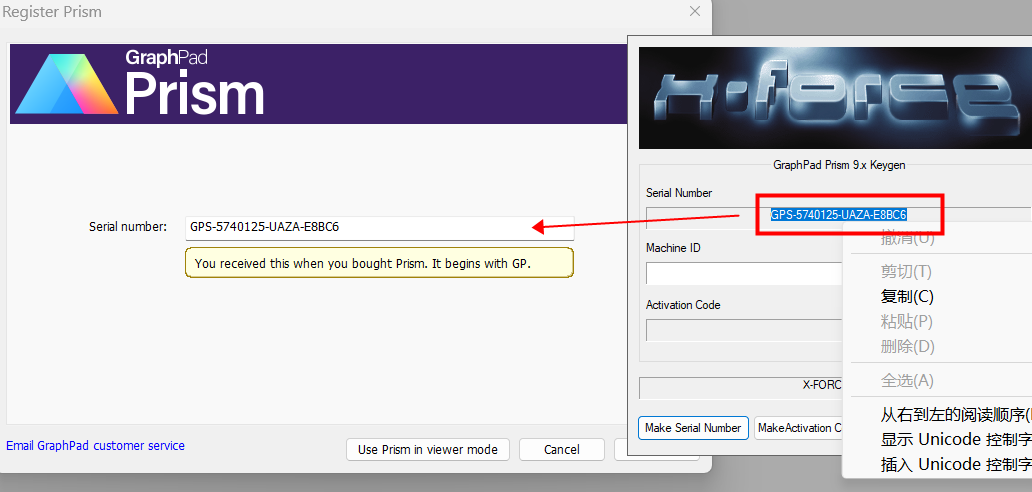
Task: Choose 复制(C) from the context menu
Action: pos(906,297)
